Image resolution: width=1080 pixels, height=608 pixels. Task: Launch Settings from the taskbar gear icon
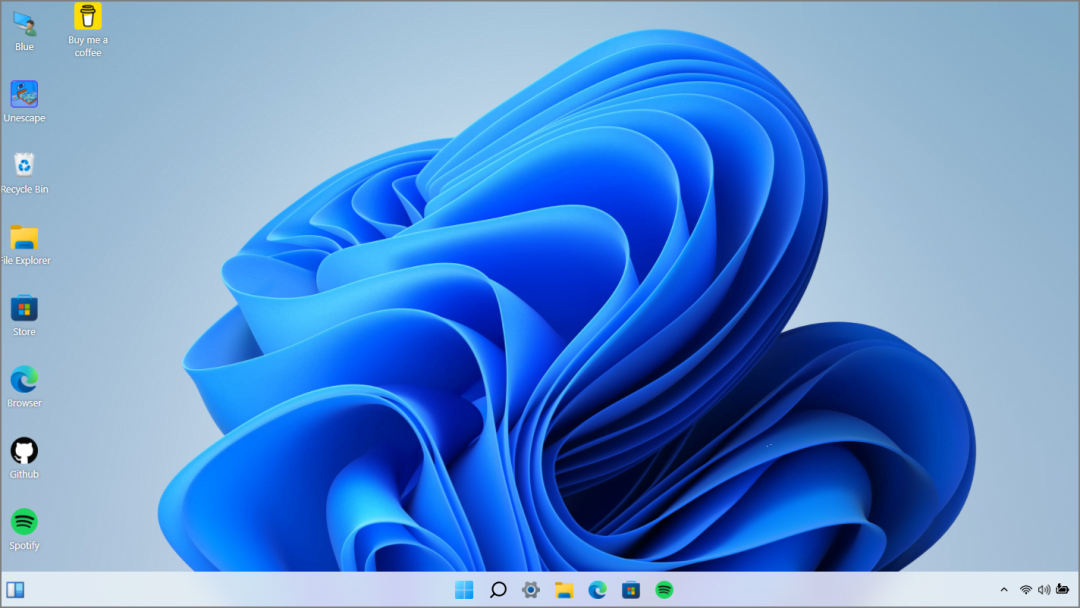click(531, 590)
